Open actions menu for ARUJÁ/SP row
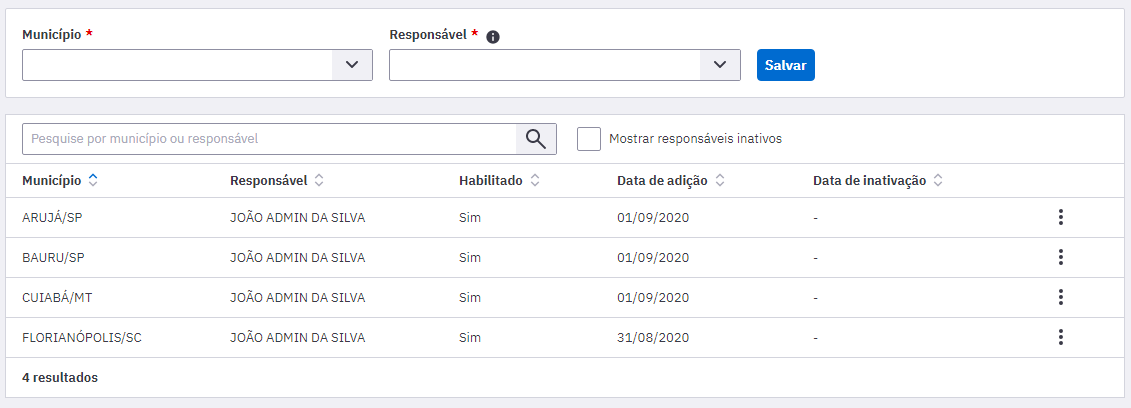 tap(1060, 217)
